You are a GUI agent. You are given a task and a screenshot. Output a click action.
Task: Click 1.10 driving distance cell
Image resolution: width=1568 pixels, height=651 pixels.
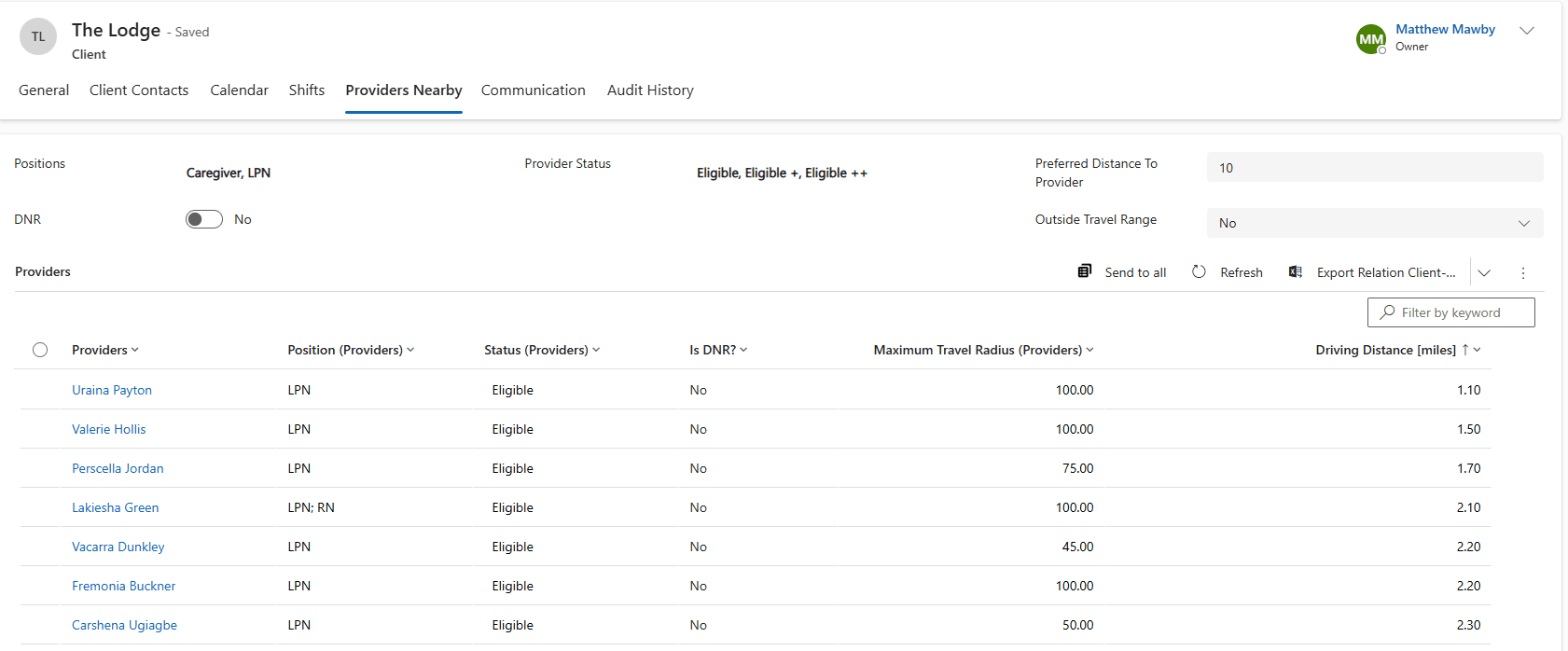[x=1469, y=390]
